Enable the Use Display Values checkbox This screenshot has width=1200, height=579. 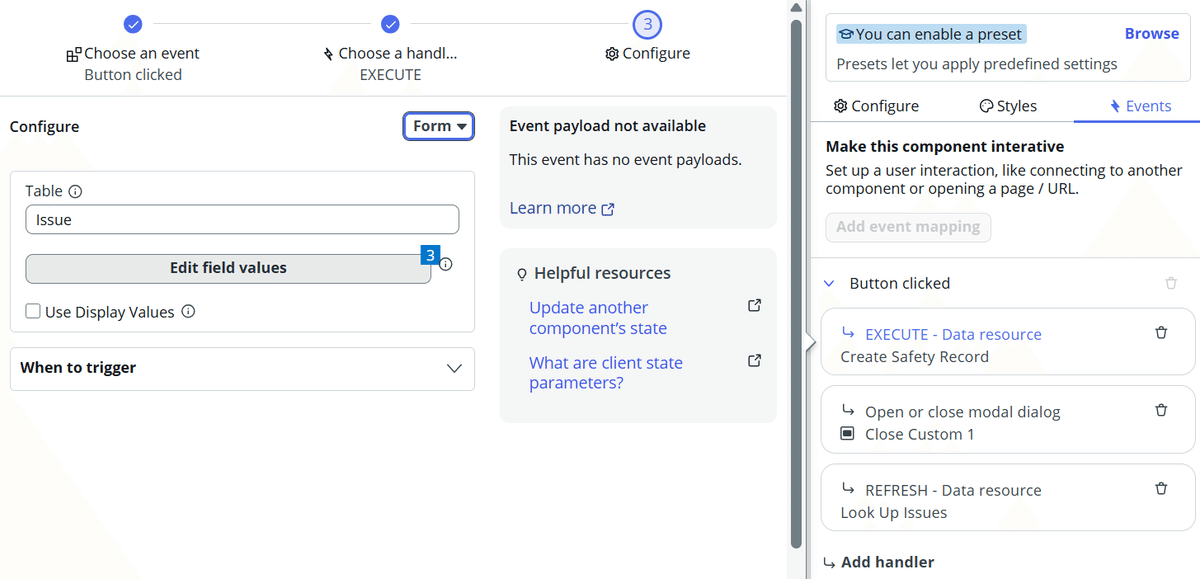[x=31, y=312]
